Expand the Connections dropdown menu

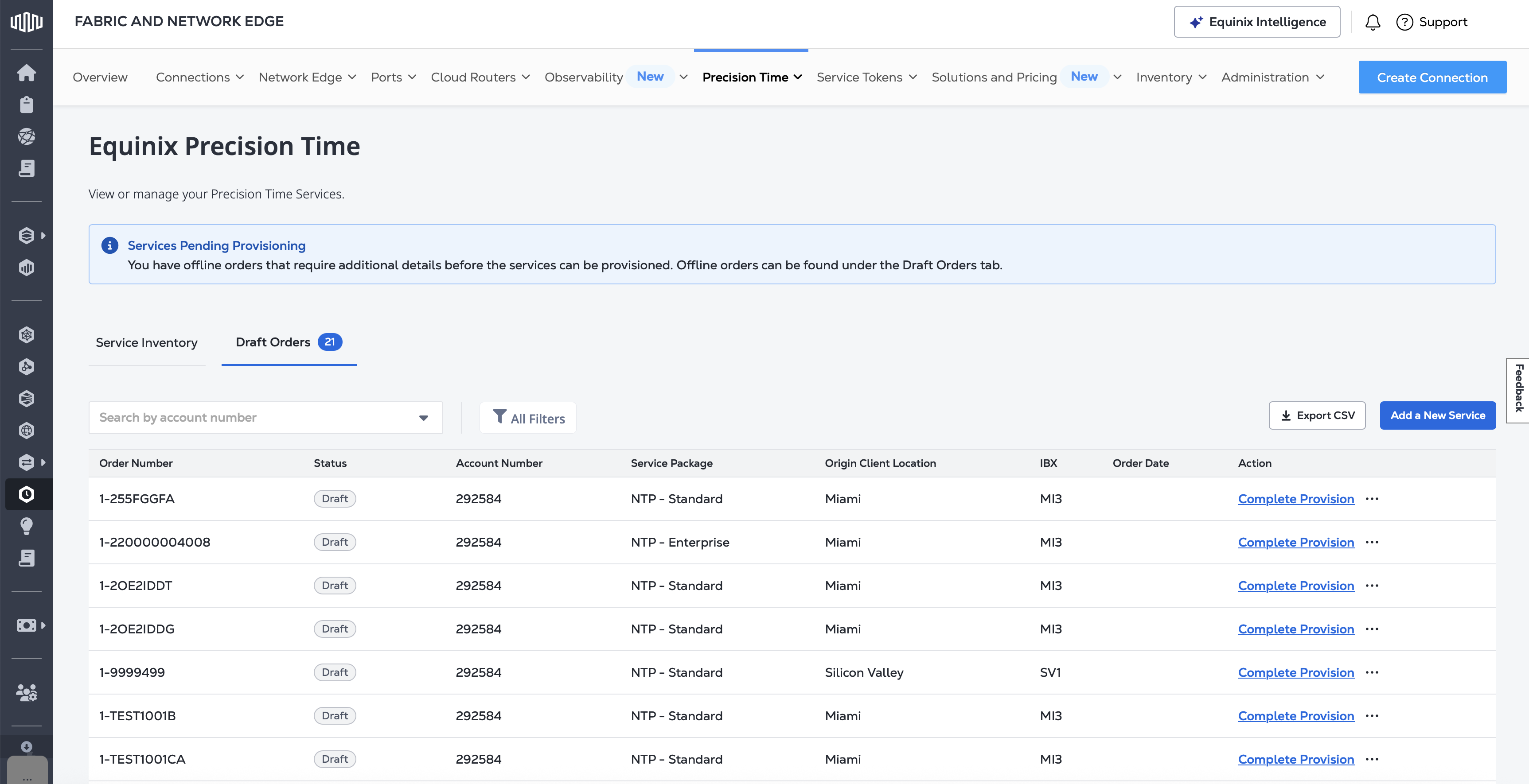pyautogui.click(x=200, y=77)
